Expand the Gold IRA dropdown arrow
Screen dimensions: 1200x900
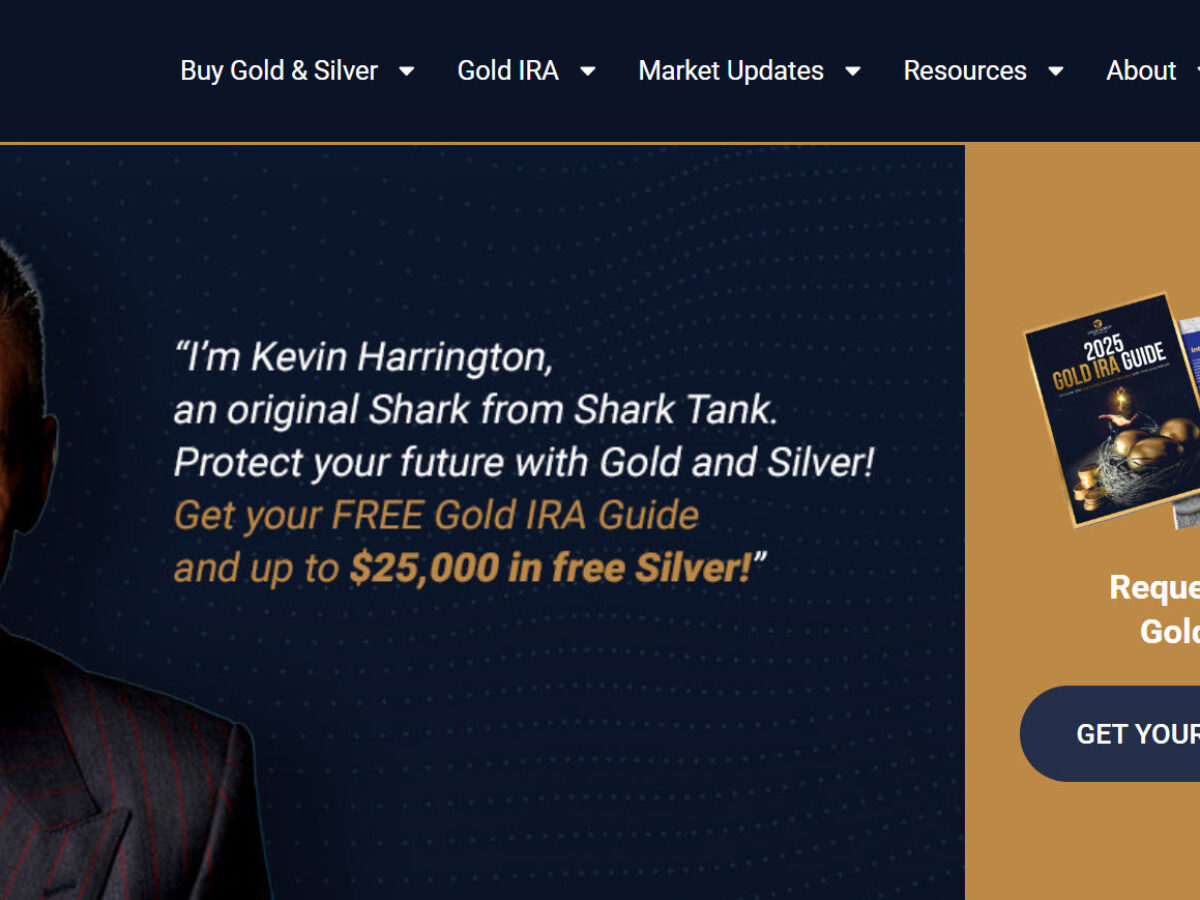[588, 71]
